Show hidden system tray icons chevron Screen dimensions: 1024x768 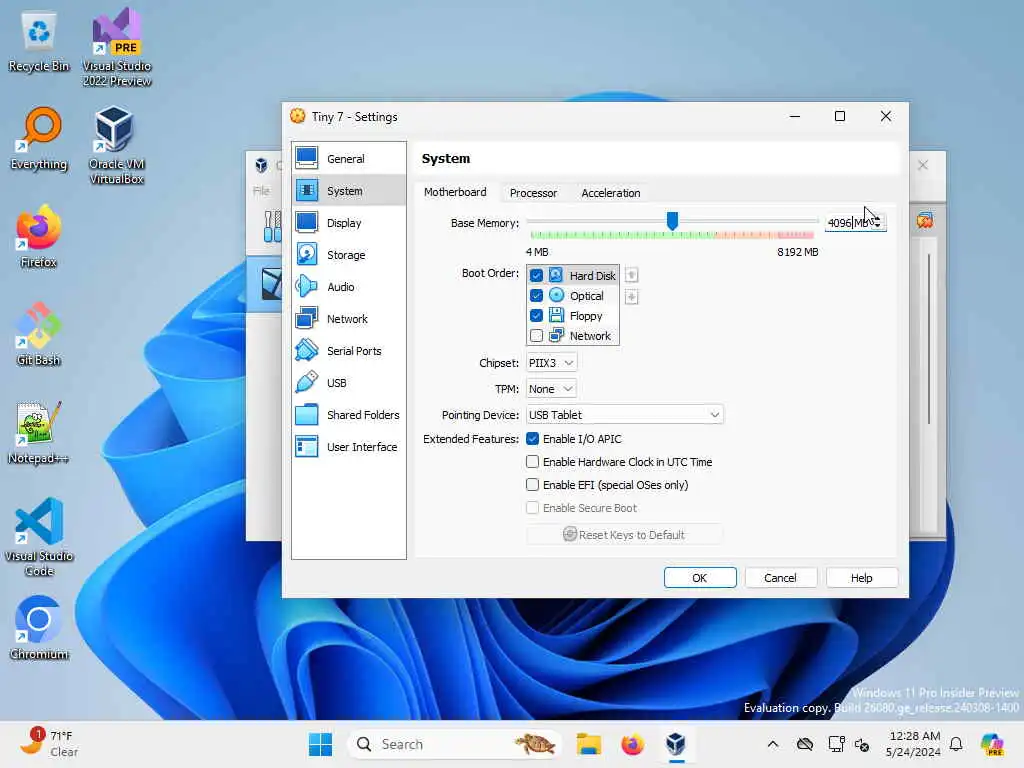pyautogui.click(x=773, y=744)
